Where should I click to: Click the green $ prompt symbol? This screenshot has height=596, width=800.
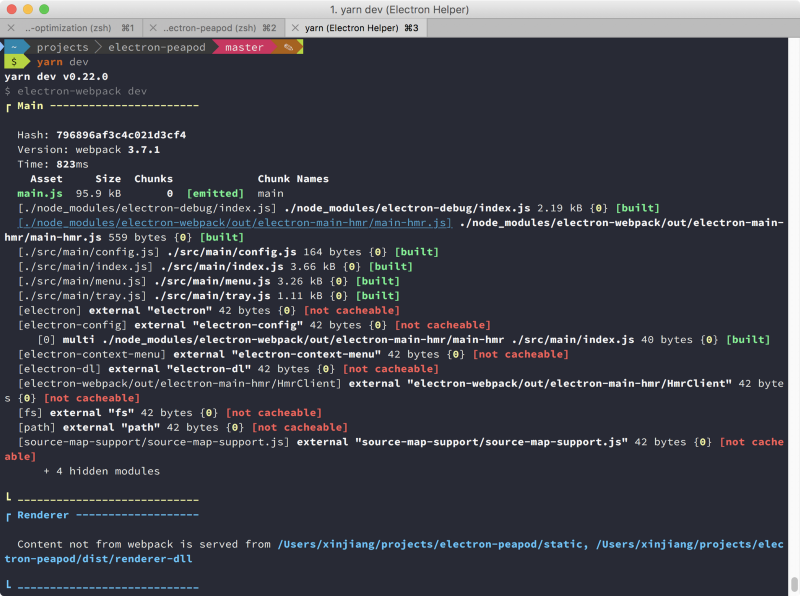pos(14,62)
